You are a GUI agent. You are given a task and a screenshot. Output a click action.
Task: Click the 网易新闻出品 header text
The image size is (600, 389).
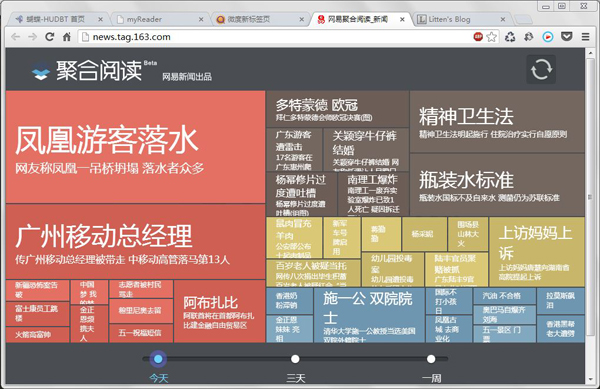coord(187,77)
